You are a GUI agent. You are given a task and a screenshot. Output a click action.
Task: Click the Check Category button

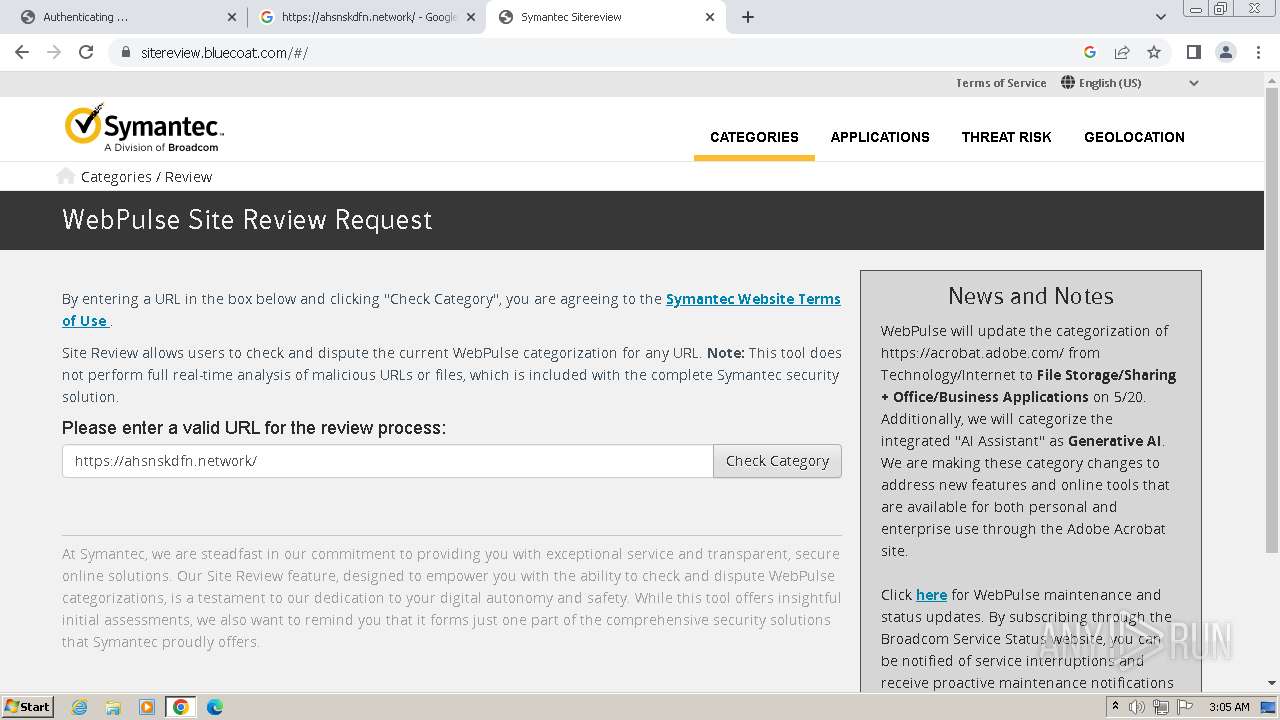click(777, 461)
